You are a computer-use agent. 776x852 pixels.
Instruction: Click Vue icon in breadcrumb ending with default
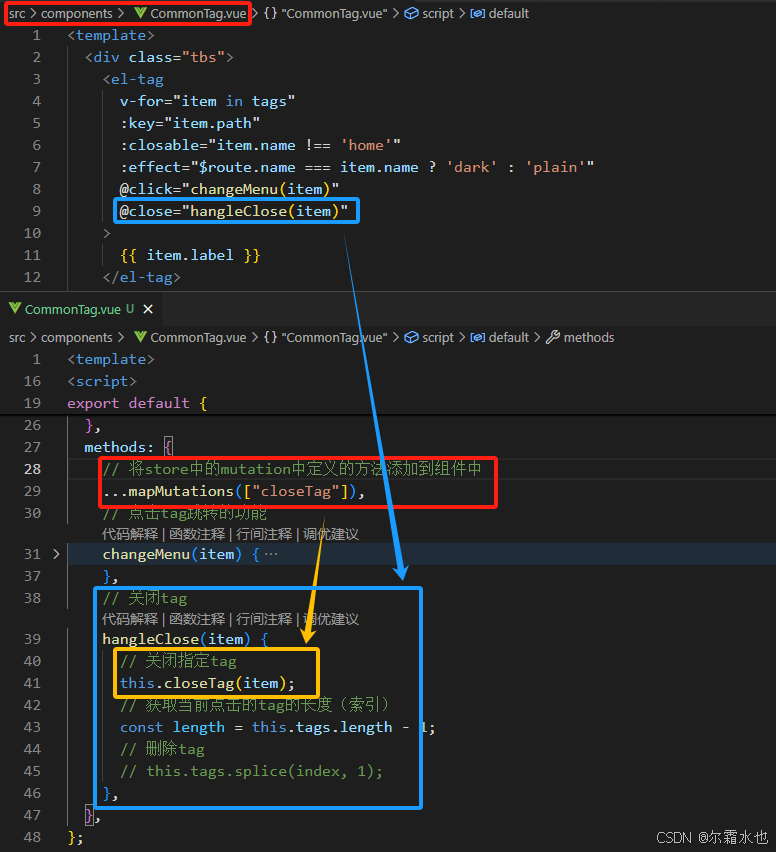140,13
